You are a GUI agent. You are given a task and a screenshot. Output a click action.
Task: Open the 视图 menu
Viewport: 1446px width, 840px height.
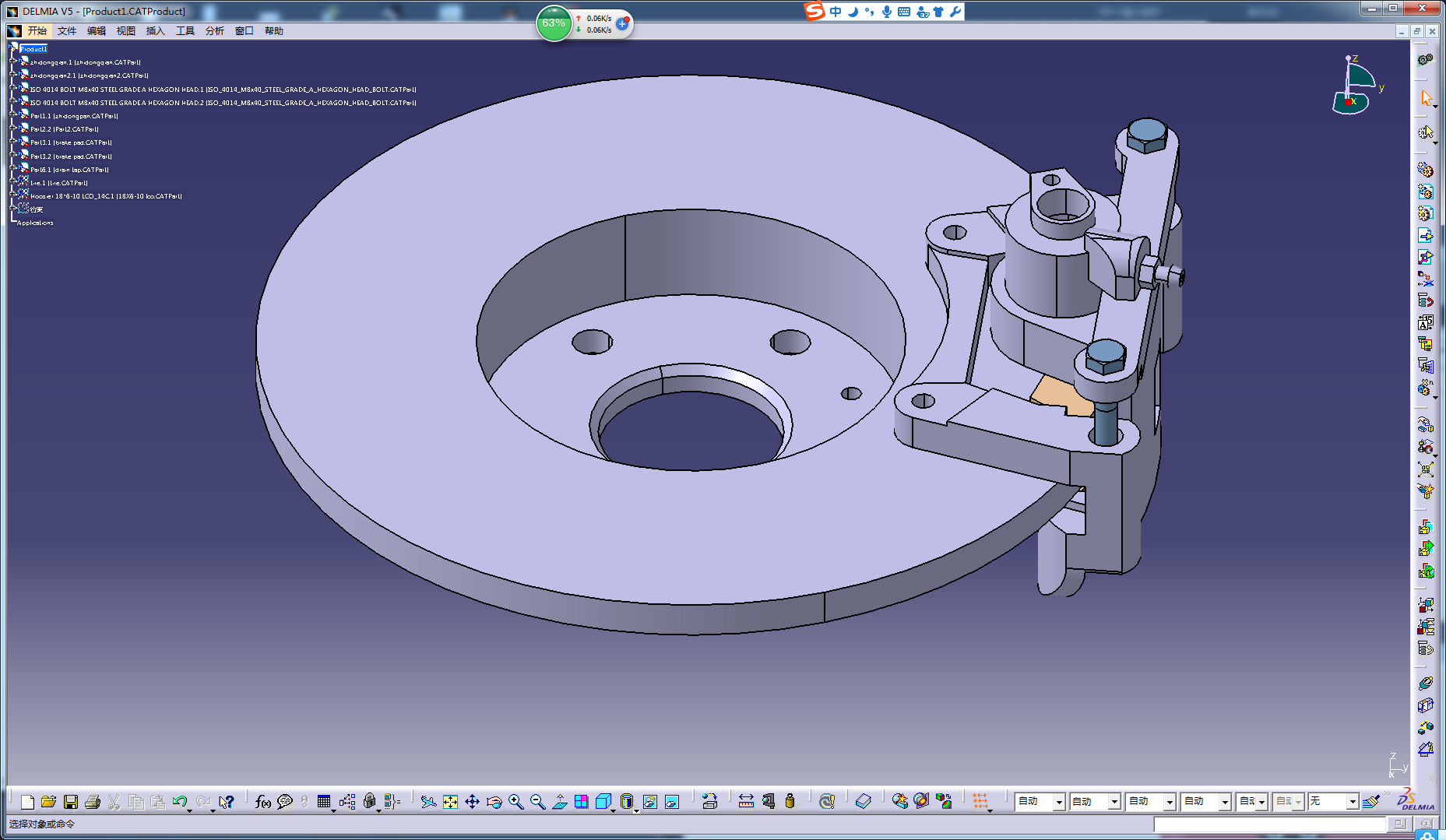pyautogui.click(x=126, y=31)
